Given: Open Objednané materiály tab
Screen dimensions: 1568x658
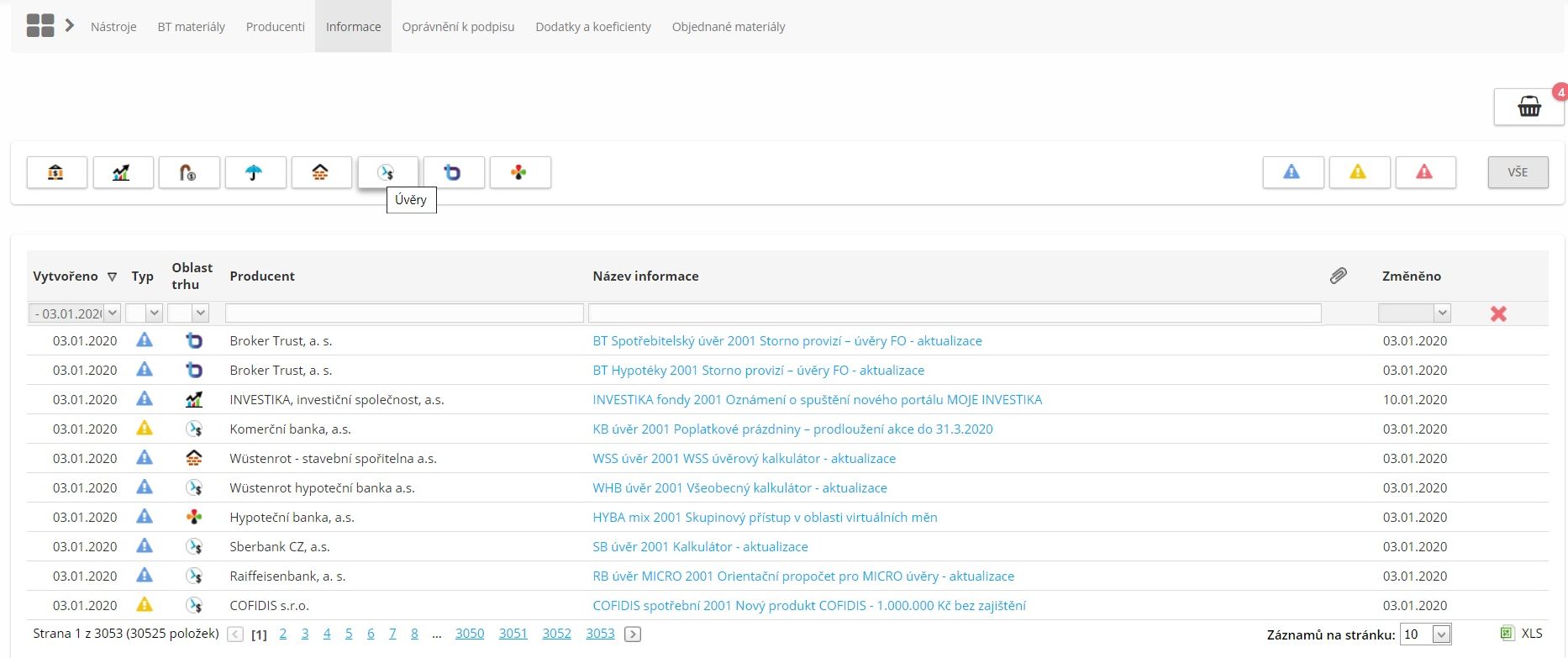Looking at the screenshot, I should click(729, 27).
